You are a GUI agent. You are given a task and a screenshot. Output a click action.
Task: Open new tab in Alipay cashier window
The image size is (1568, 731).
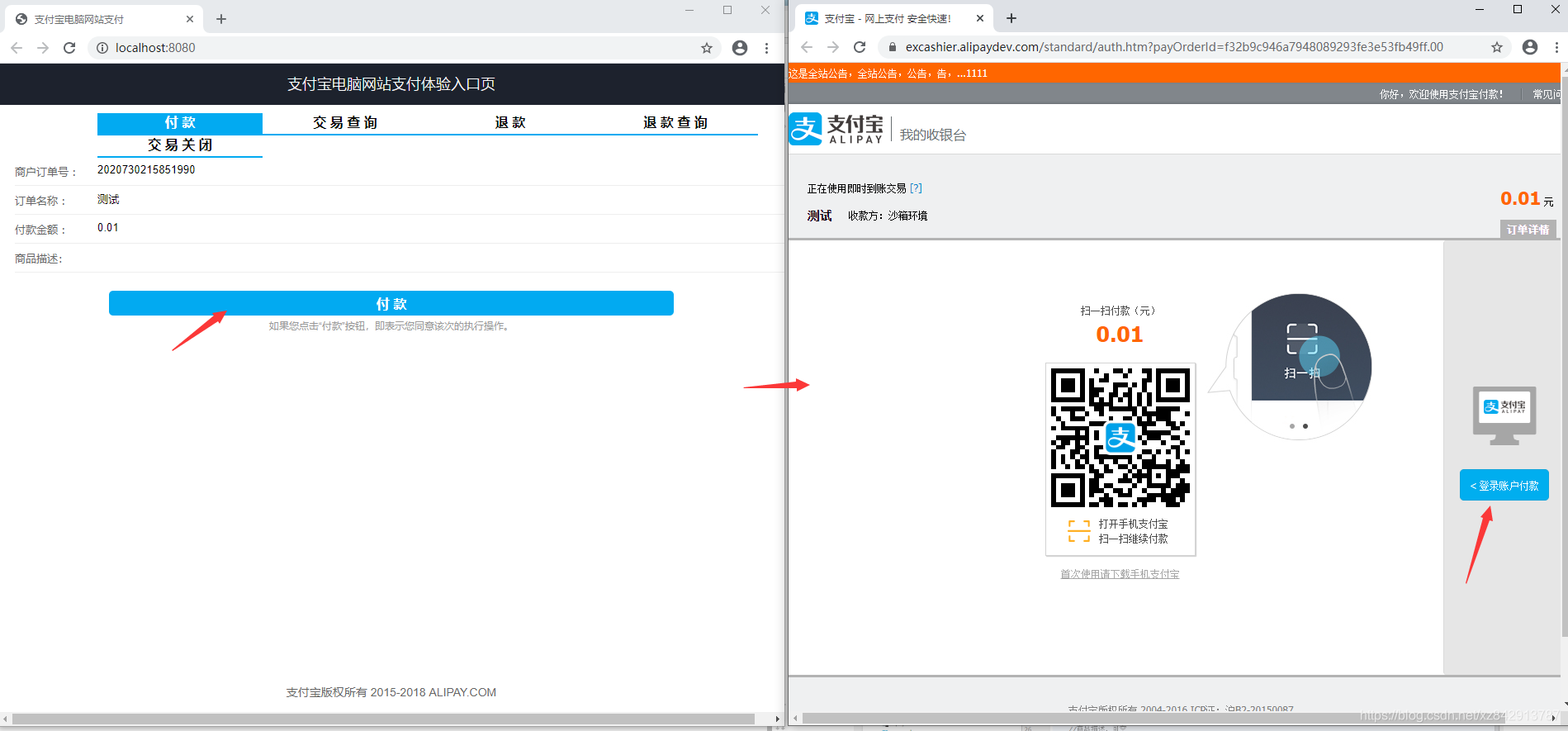click(1011, 18)
